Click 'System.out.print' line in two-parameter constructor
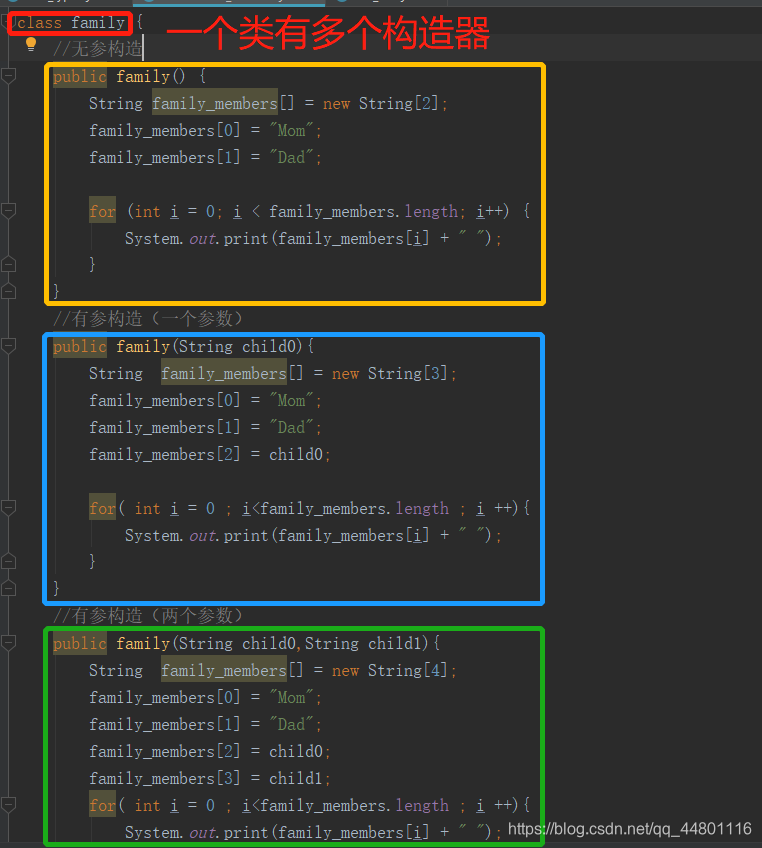Image resolution: width=762 pixels, height=848 pixels. click(313, 832)
